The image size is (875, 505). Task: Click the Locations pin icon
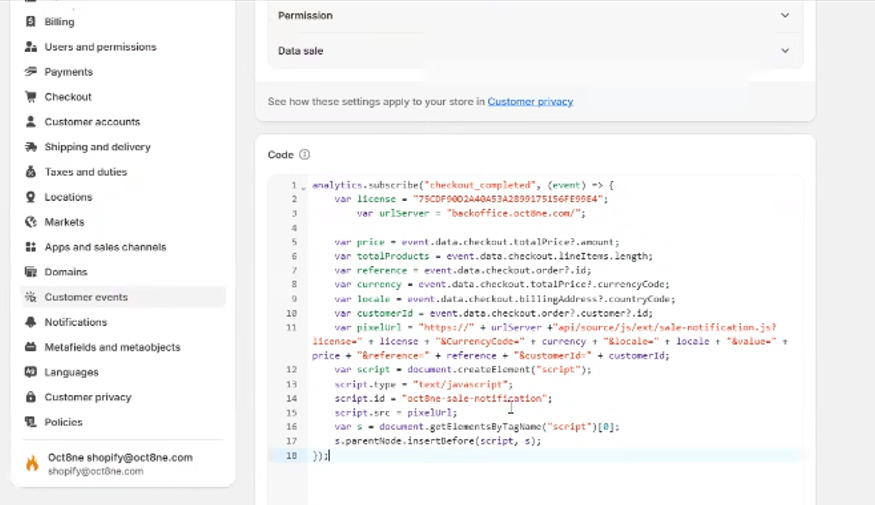click(32, 197)
